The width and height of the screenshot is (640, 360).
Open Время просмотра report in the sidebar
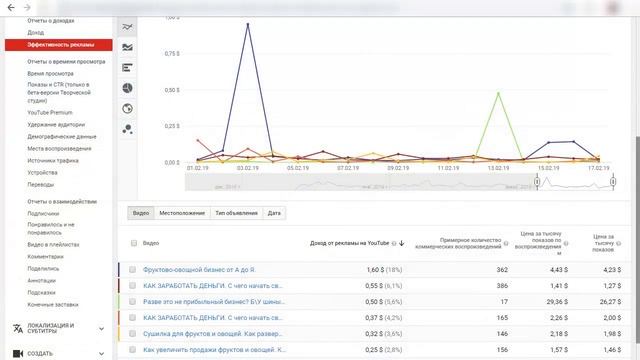tap(50, 74)
